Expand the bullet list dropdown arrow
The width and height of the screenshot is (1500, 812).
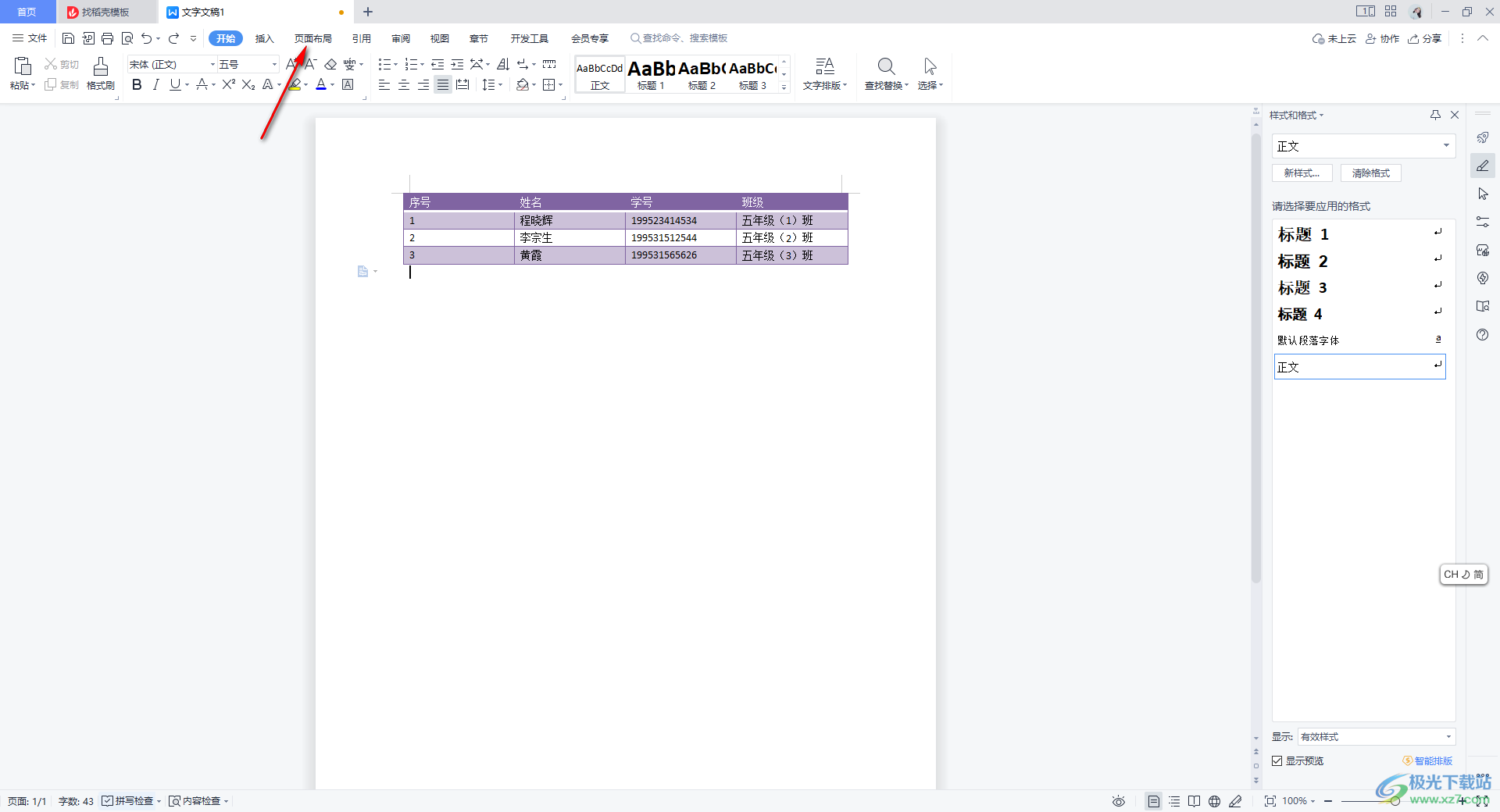395,64
